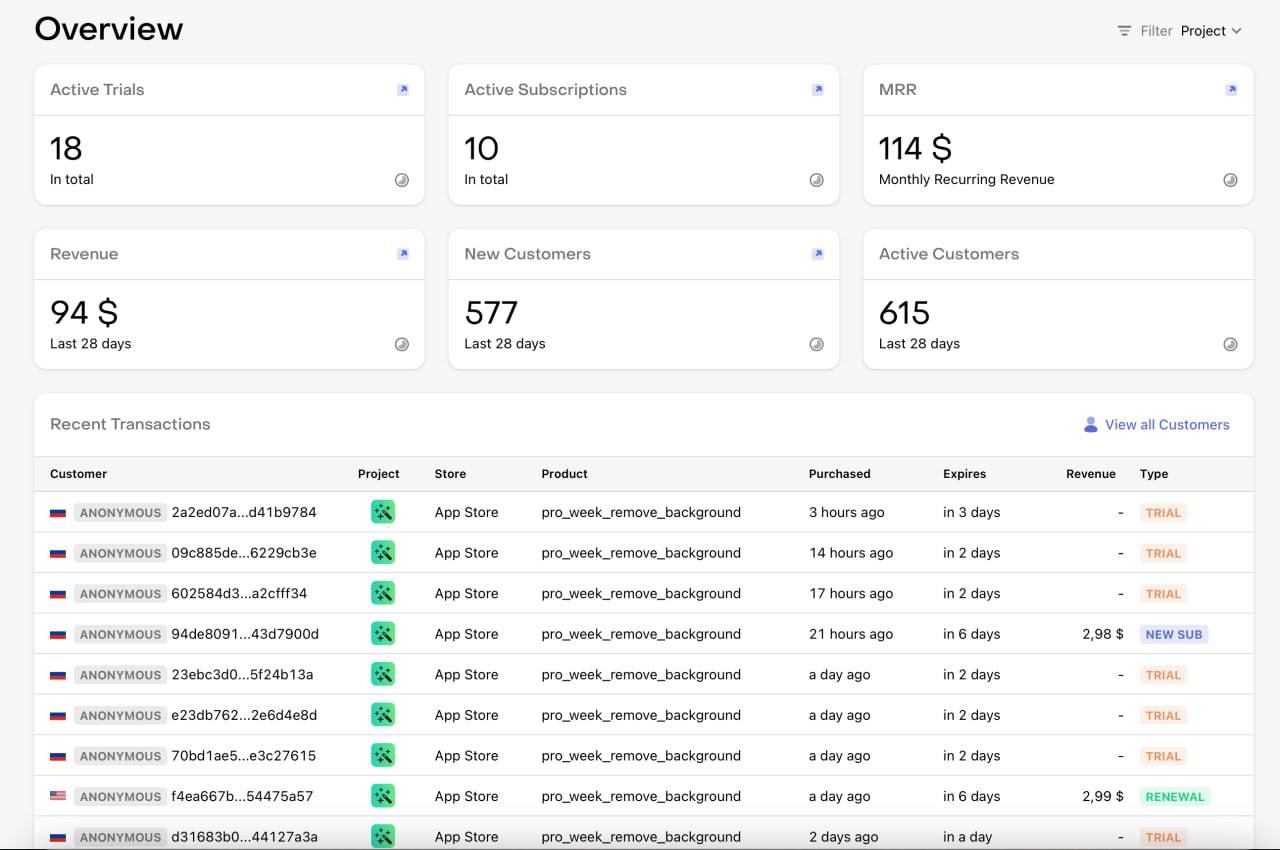Click the pie chart icon on Revenue card
This screenshot has height=850, width=1280.
coord(402,343)
